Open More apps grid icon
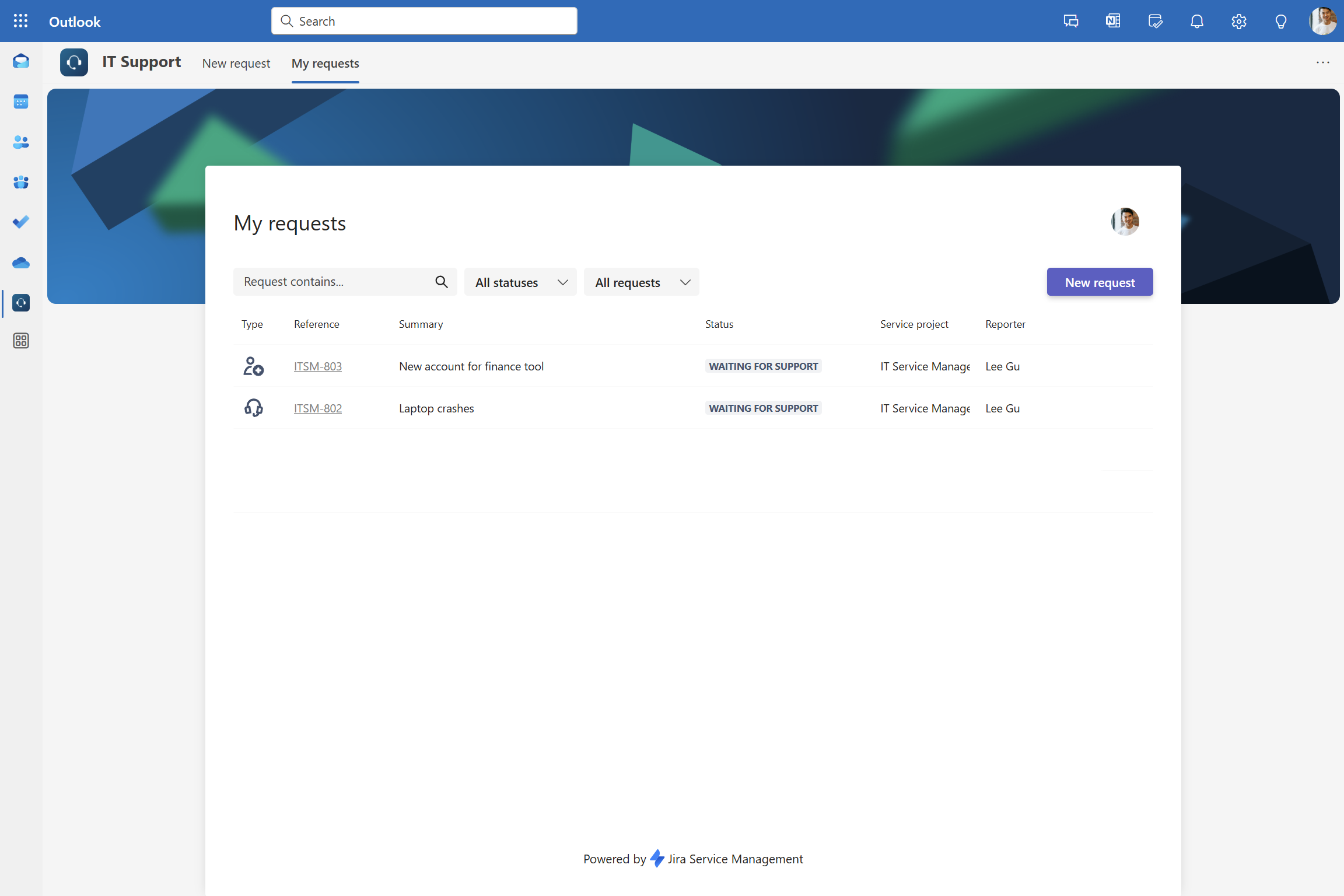The height and width of the screenshot is (896, 1344). (x=21, y=341)
